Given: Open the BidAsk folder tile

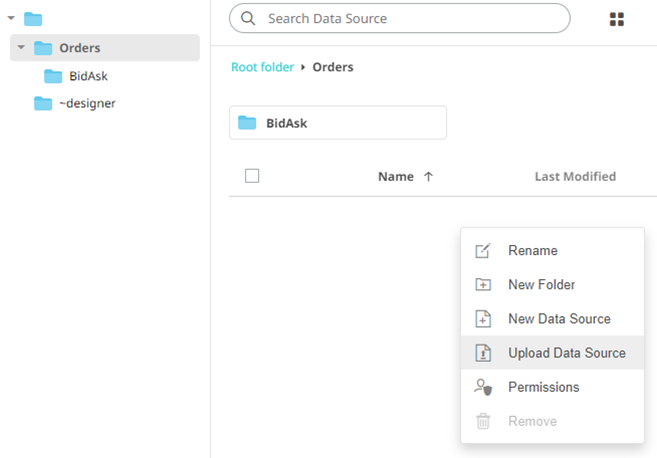Looking at the screenshot, I should [x=337, y=123].
